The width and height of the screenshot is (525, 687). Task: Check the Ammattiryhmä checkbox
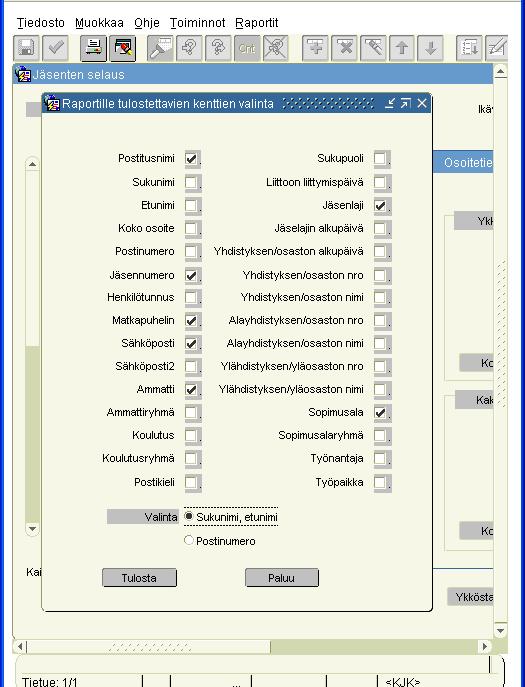192,413
